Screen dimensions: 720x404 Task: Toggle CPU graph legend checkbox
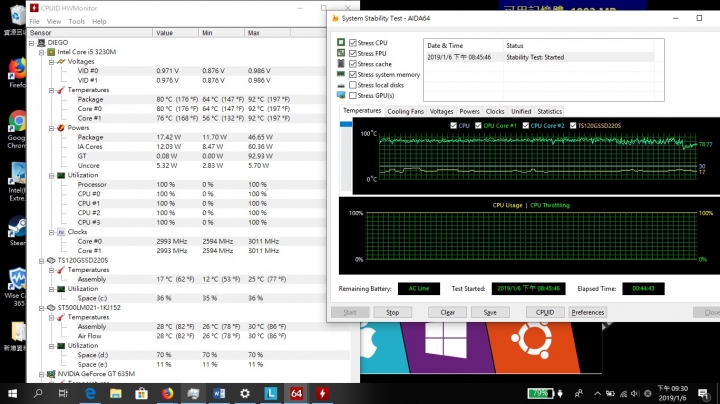pos(454,125)
